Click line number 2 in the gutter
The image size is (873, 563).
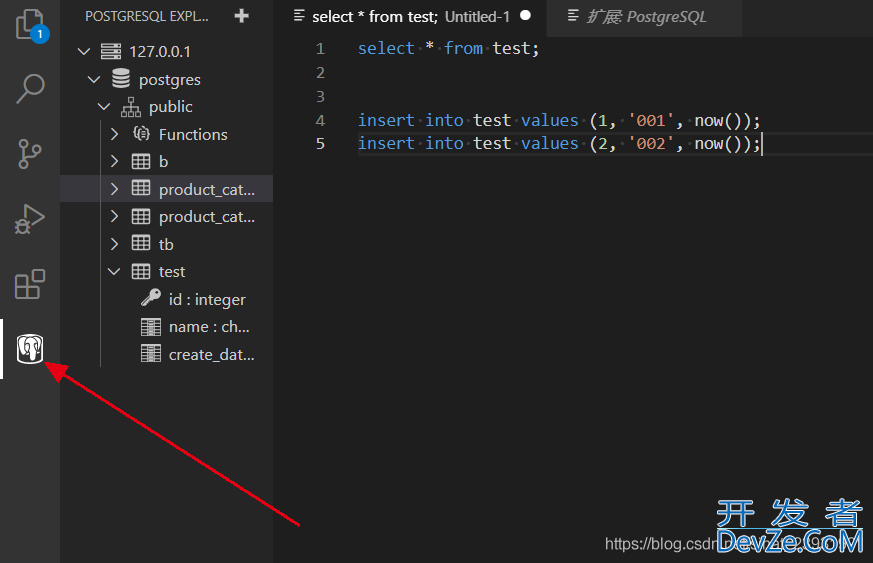pos(320,72)
